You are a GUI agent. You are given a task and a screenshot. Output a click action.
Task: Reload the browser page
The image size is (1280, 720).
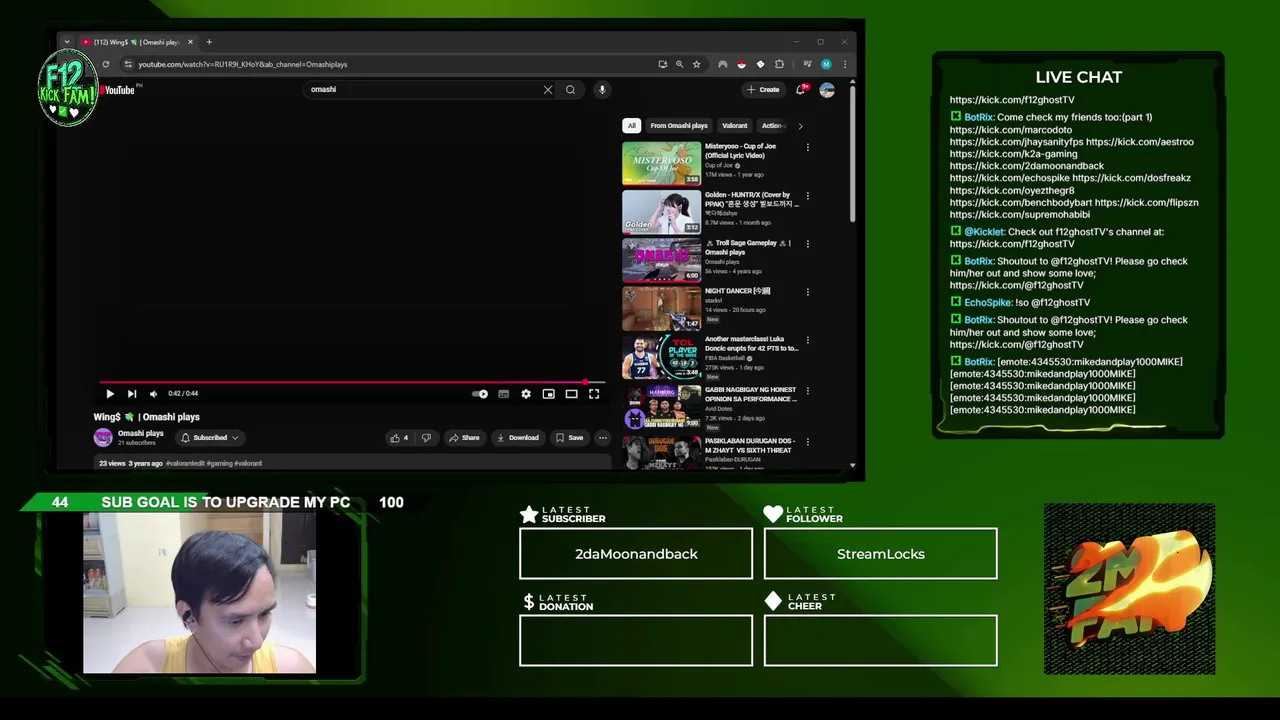[105, 64]
